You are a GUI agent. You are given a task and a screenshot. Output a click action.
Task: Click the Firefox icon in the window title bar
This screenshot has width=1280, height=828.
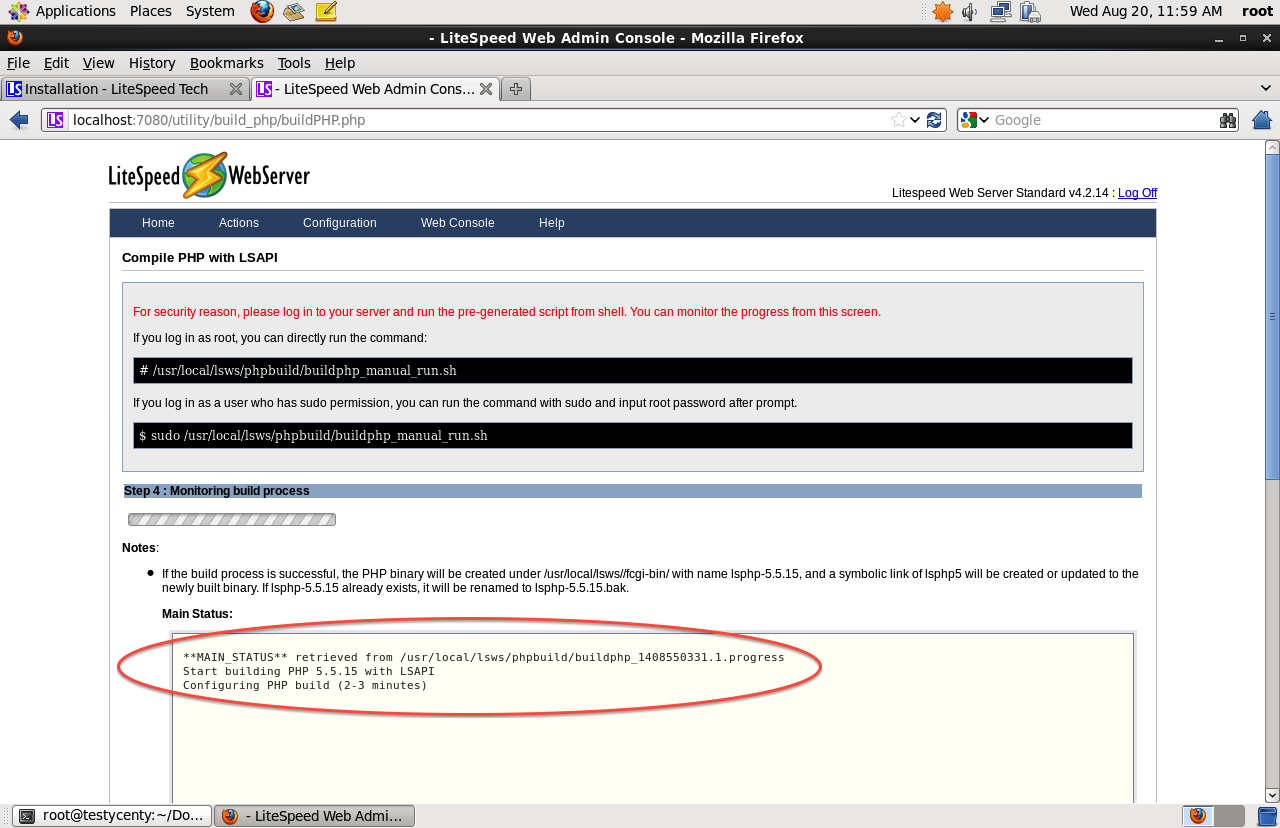pos(14,38)
